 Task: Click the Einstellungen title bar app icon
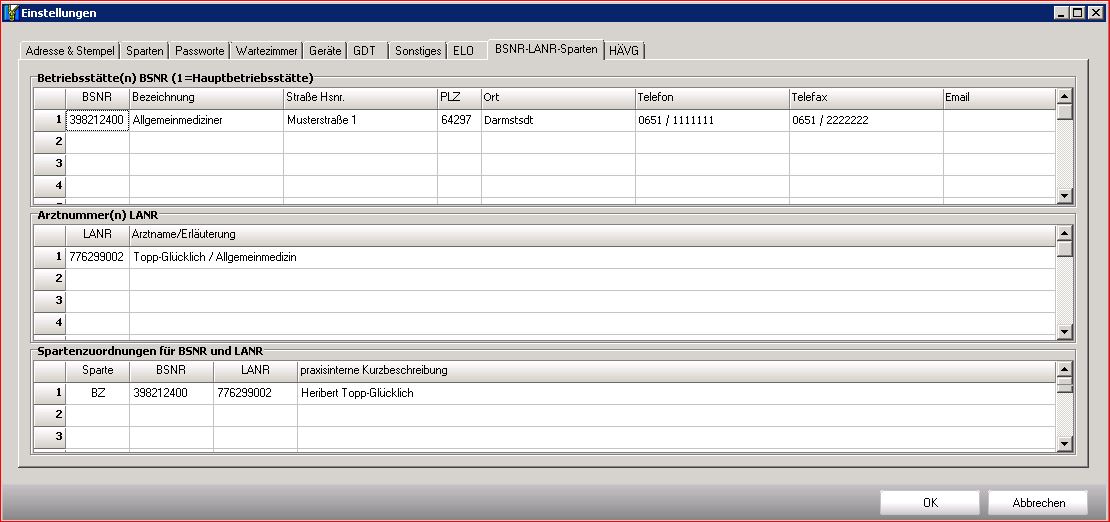point(10,13)
